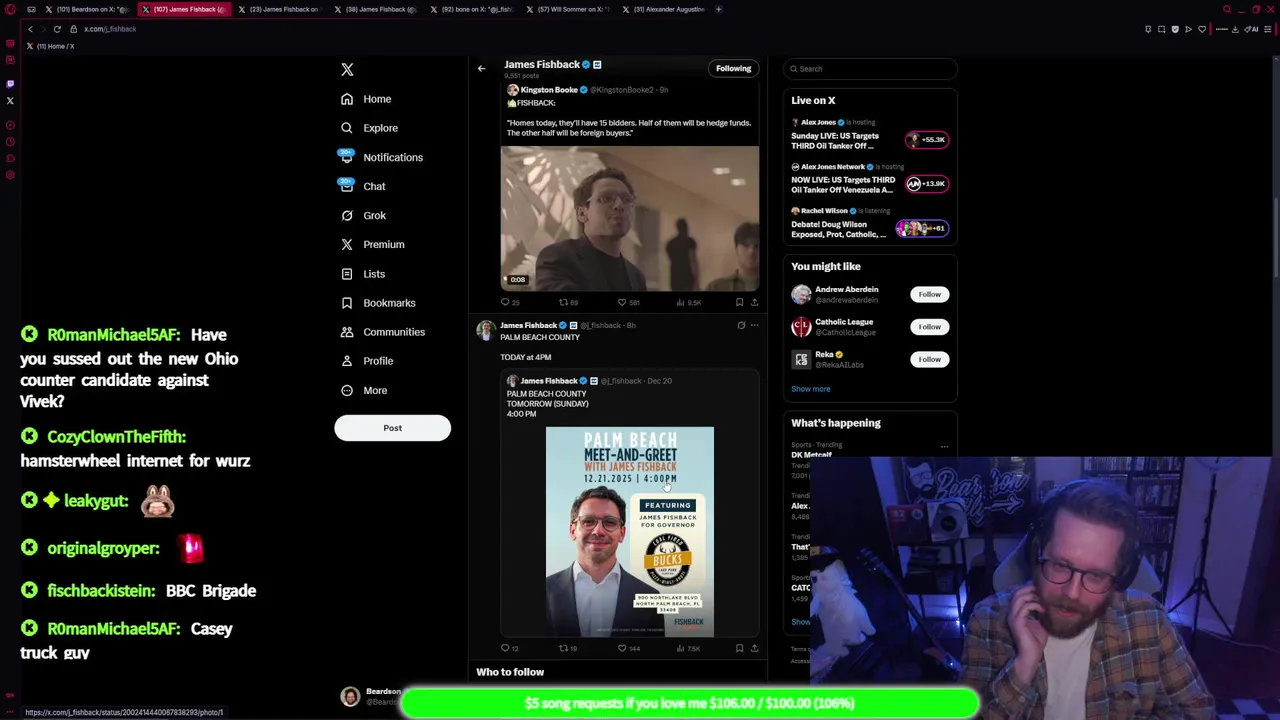Open Home from the X sidebar

click(366, 99)
